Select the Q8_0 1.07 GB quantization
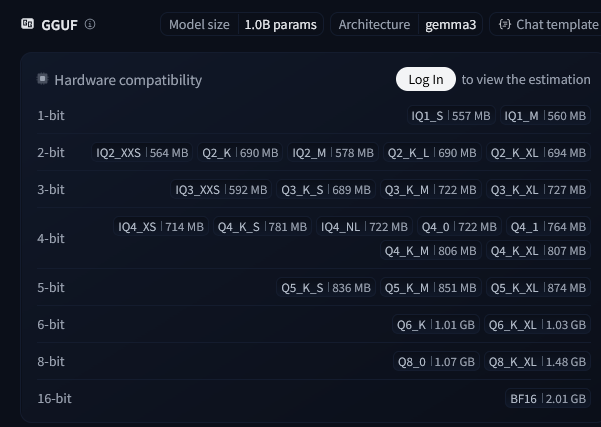The width and height of the screenshot is (601, 427). pos(435,361)
